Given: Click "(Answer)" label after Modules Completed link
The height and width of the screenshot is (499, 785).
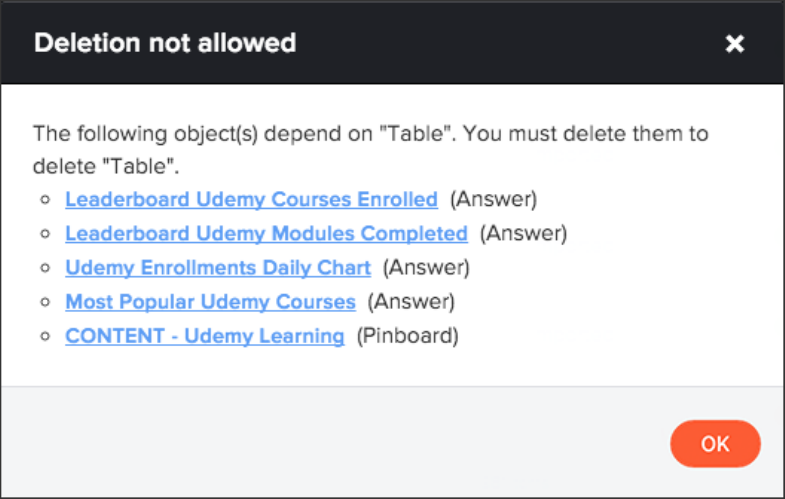Looking at the screenshot, I should [x=523, y=233].
